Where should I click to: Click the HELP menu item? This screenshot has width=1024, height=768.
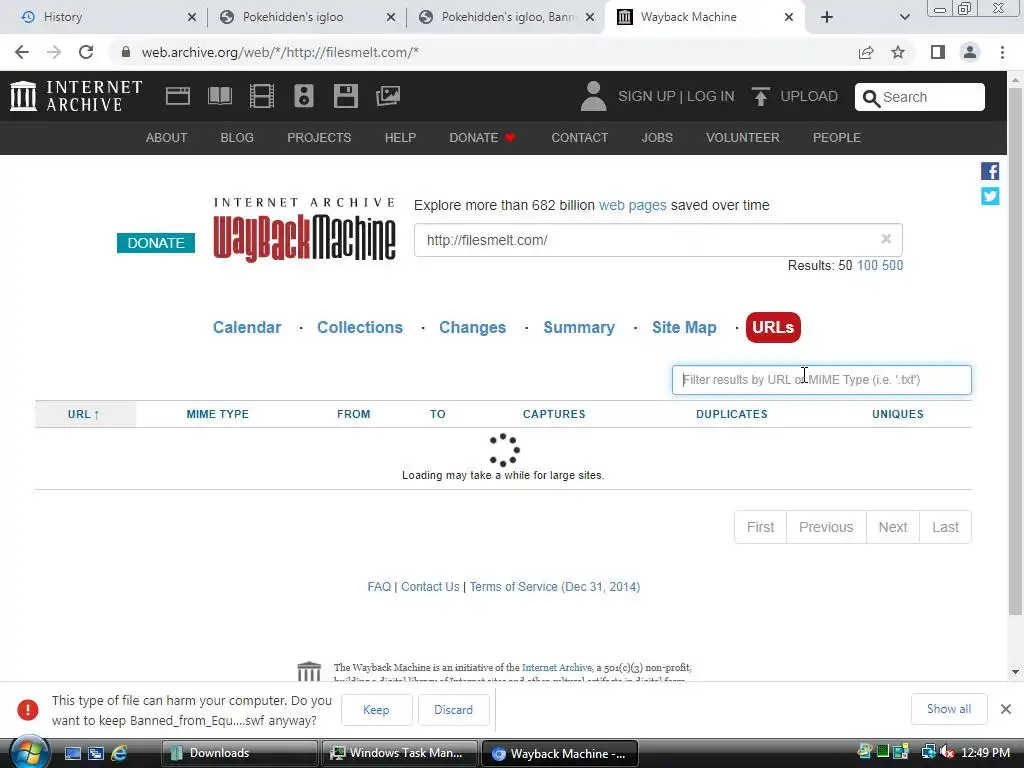pyautogui.click(x=400, y=138)
